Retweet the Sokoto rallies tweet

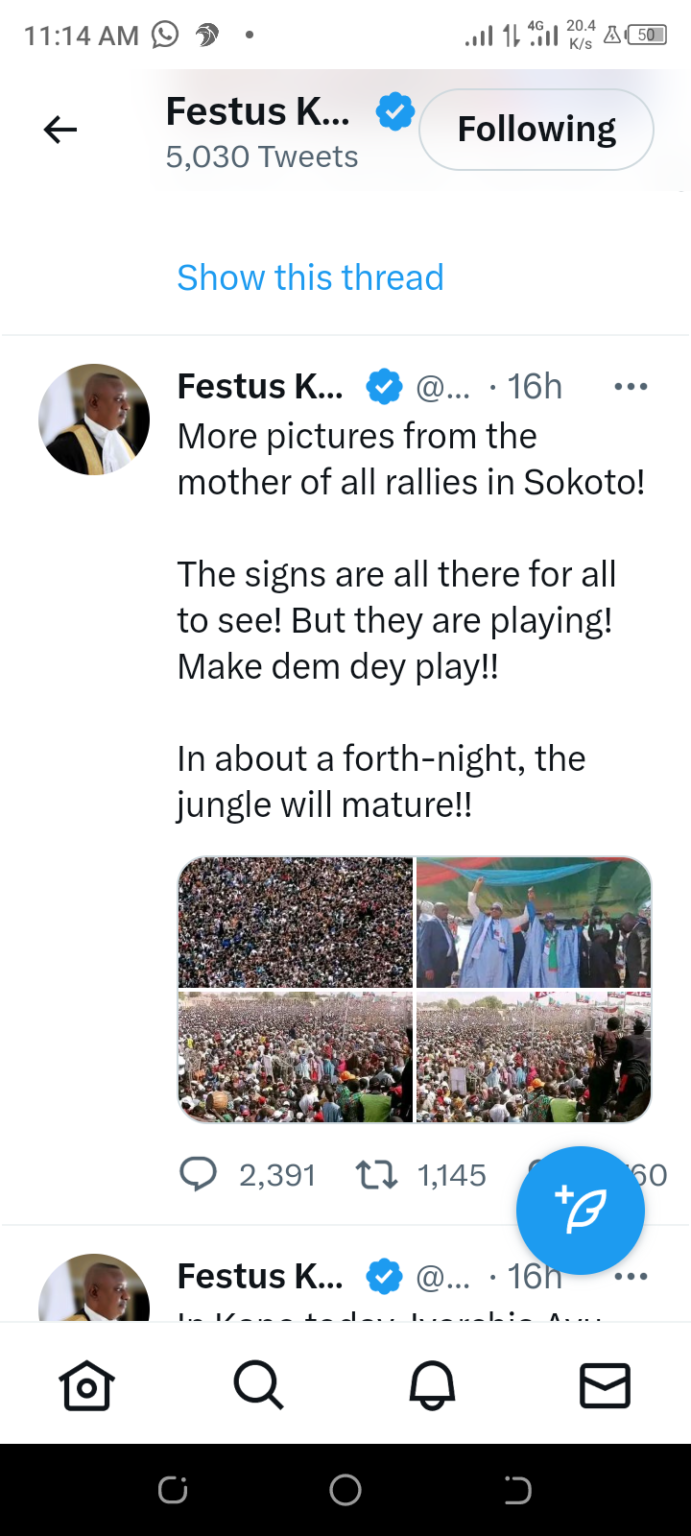(x=375, y=1174)
